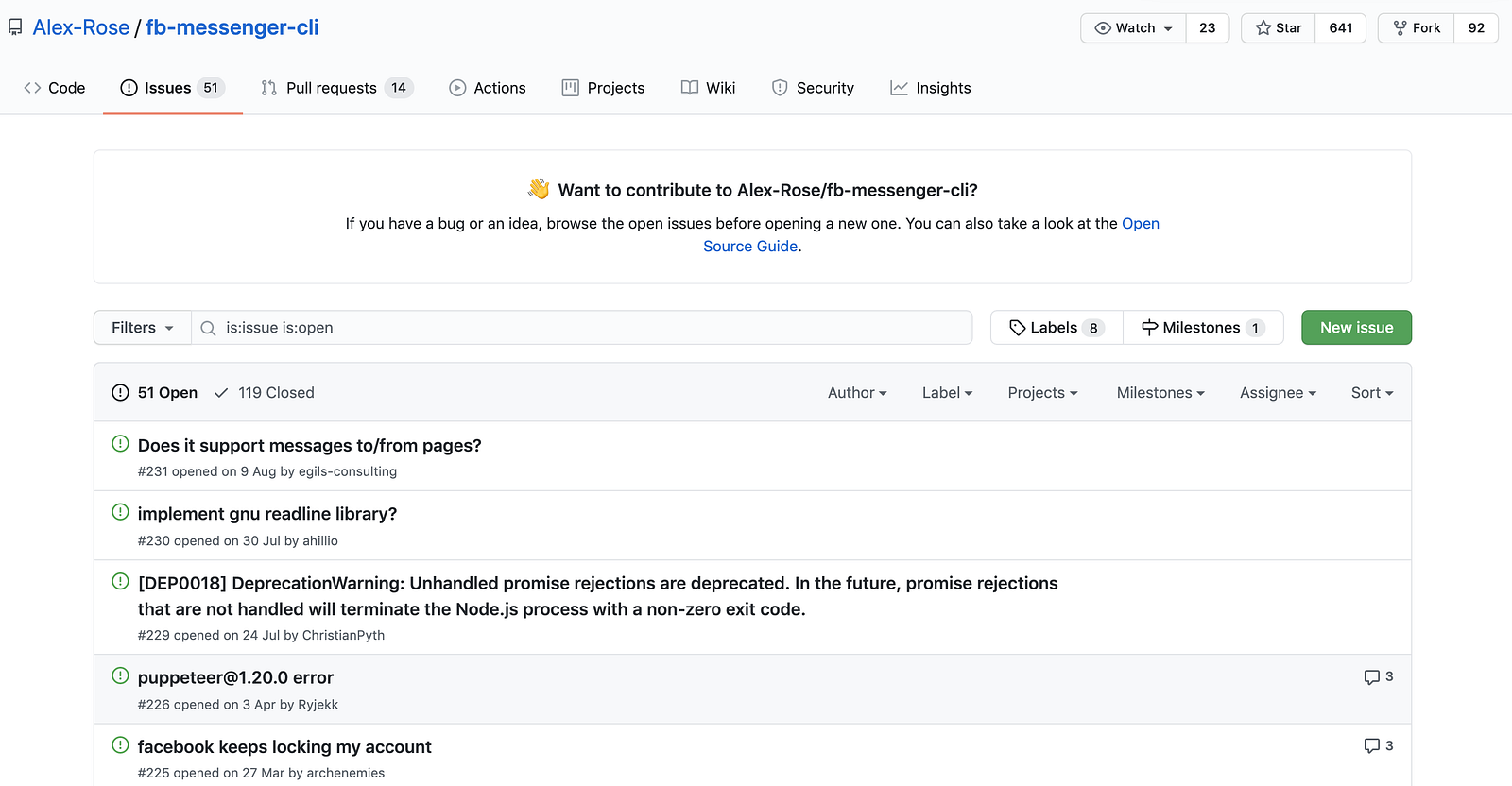Open the 'Does it support messages to/from pages?' issue

coord(310,446)
